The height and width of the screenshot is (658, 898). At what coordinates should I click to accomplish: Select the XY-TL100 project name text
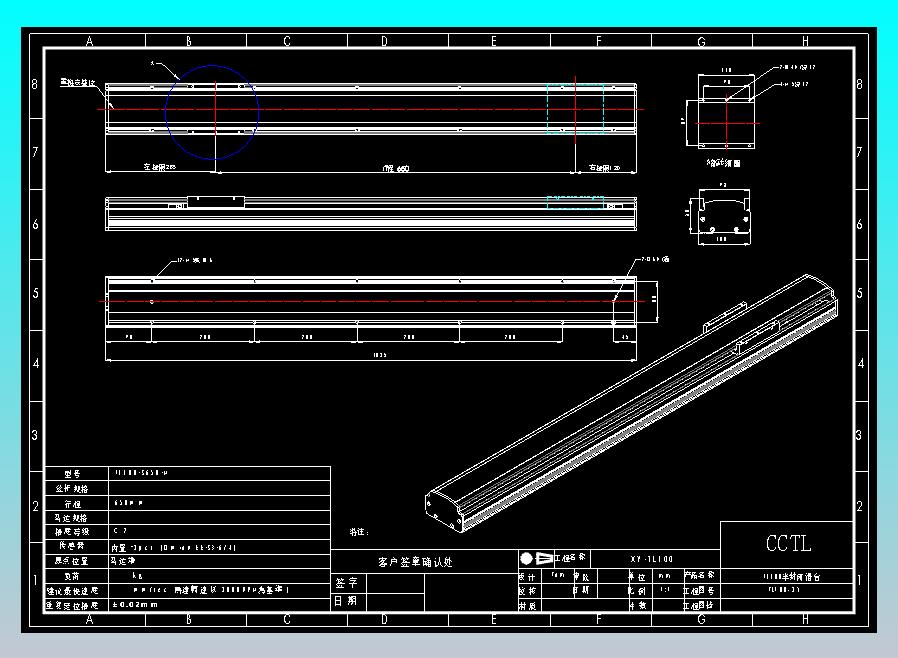[652, 559]
